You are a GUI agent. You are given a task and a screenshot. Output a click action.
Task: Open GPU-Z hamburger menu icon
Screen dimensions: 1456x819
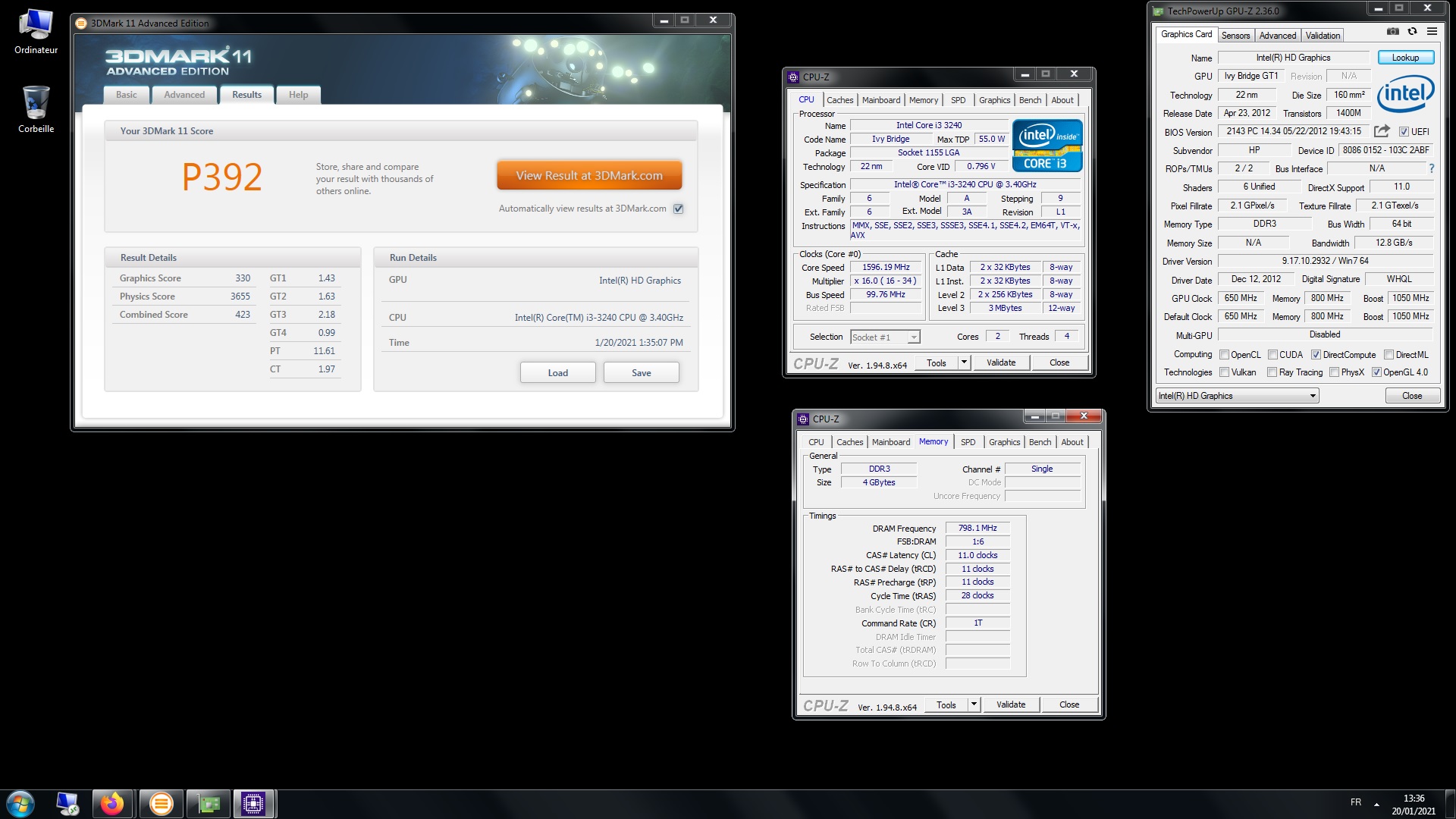pyautogui.click(x=1432, y=31)
